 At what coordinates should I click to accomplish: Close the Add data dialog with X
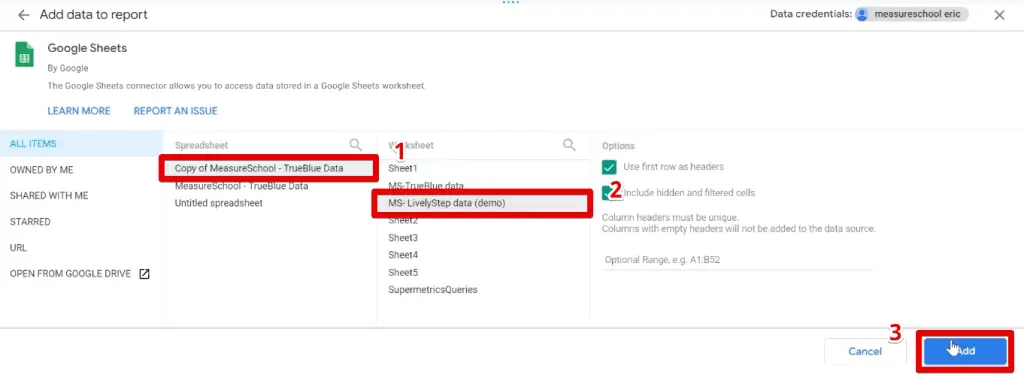click(999, 15)
